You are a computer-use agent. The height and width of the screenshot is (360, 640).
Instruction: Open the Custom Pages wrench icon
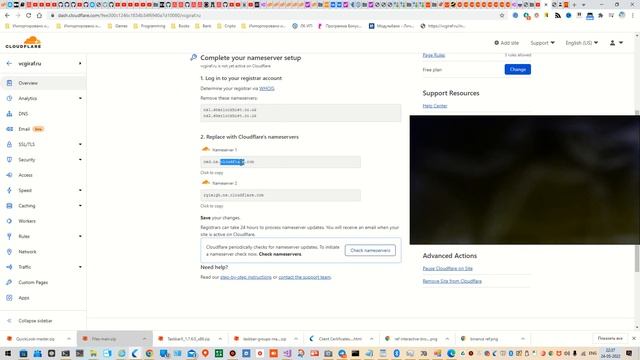click(x=9, y=282)
